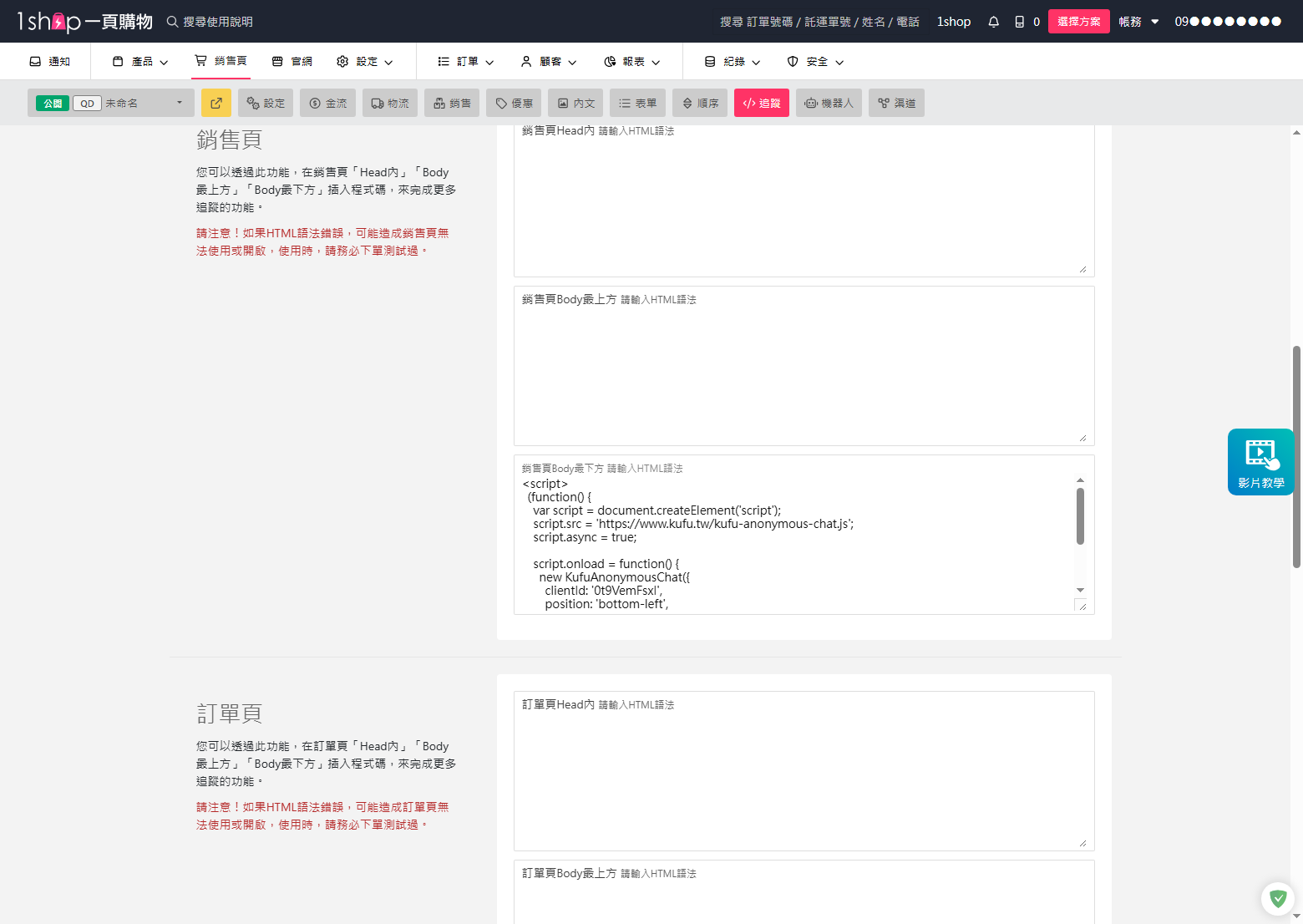
Task: Click the mobile device icon in header
Action: (x=1019, y=22)
